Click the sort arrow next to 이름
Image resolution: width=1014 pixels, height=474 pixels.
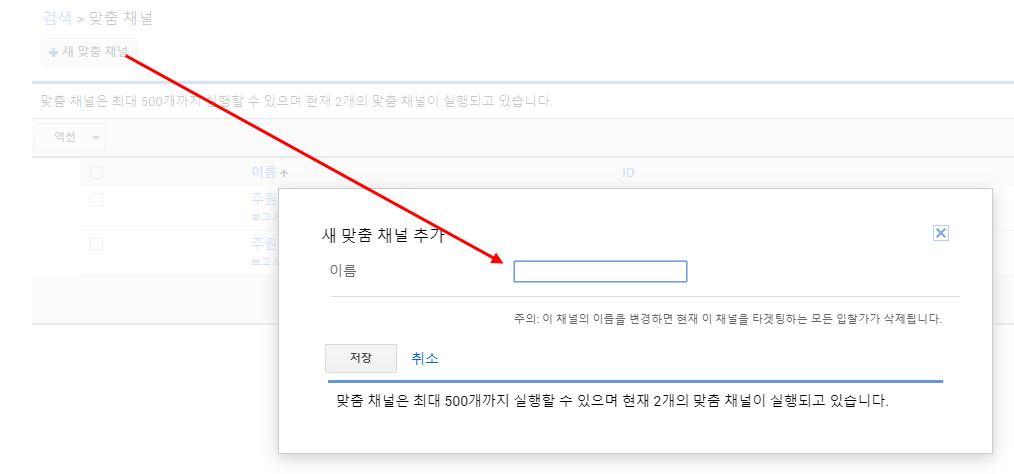[x=284, y=173]
